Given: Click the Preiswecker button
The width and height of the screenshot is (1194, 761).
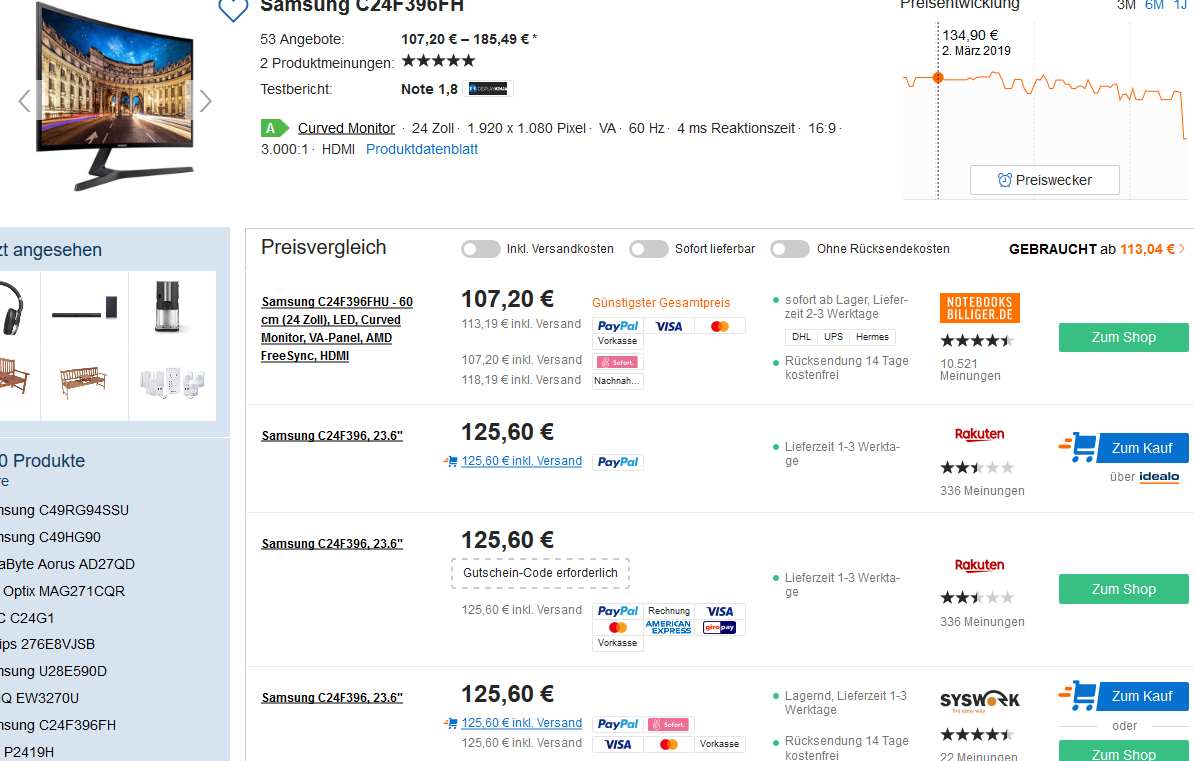Looking at the screenshot, I should pyautogui.click(x=1044, y=180).
